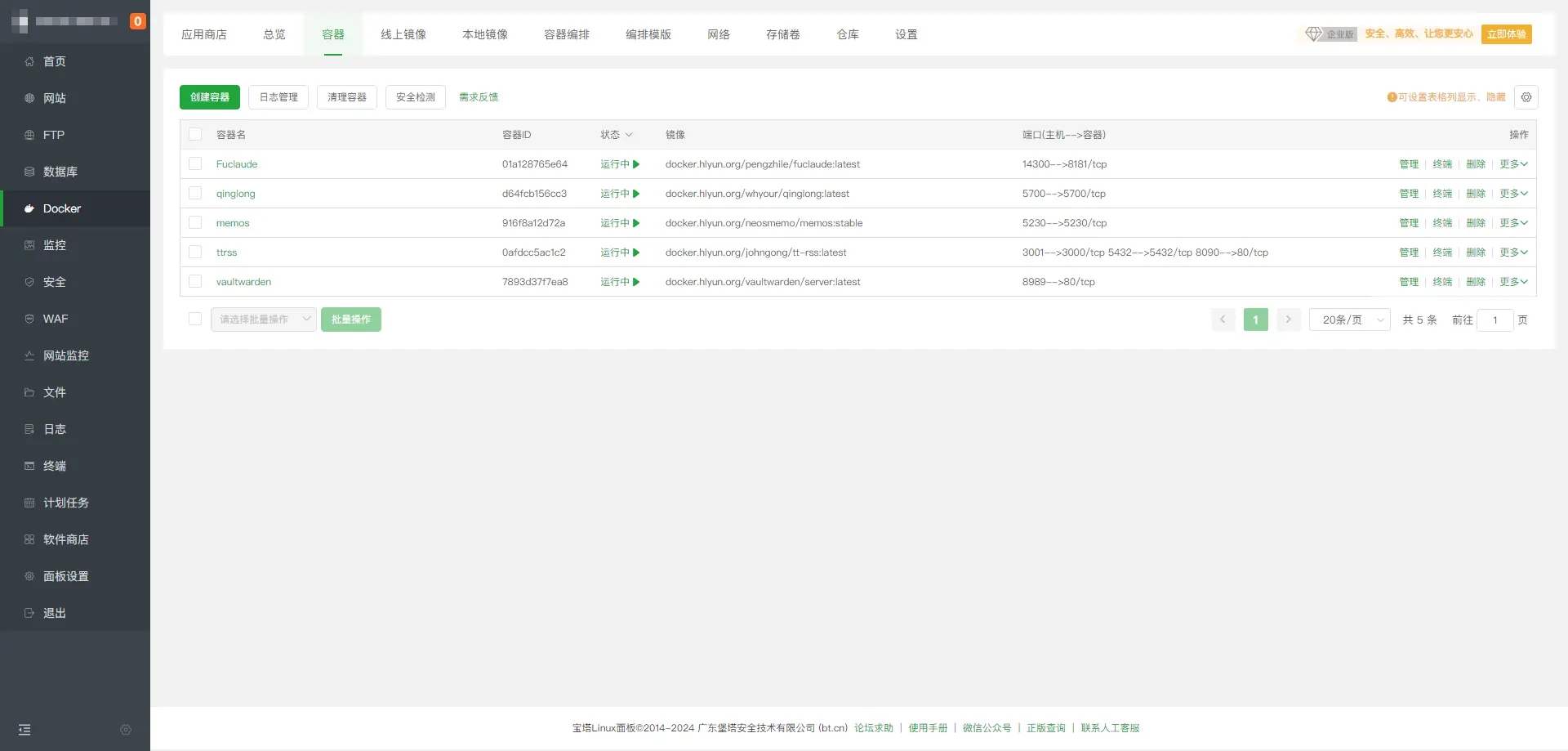The width and height of the screenshot is (1568, 751).
Task: Click 终端 link for the ttrss container
Action: 1442,253
